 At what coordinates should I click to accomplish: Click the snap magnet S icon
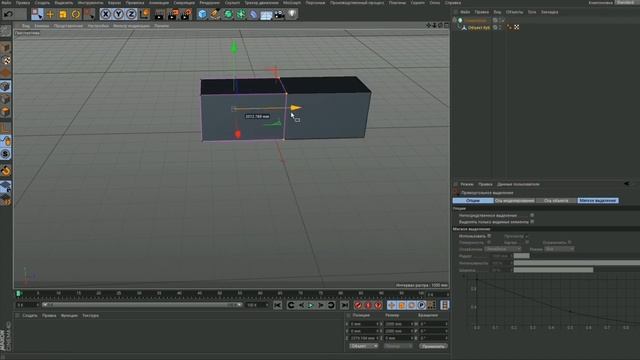click(x=6, y=154)
